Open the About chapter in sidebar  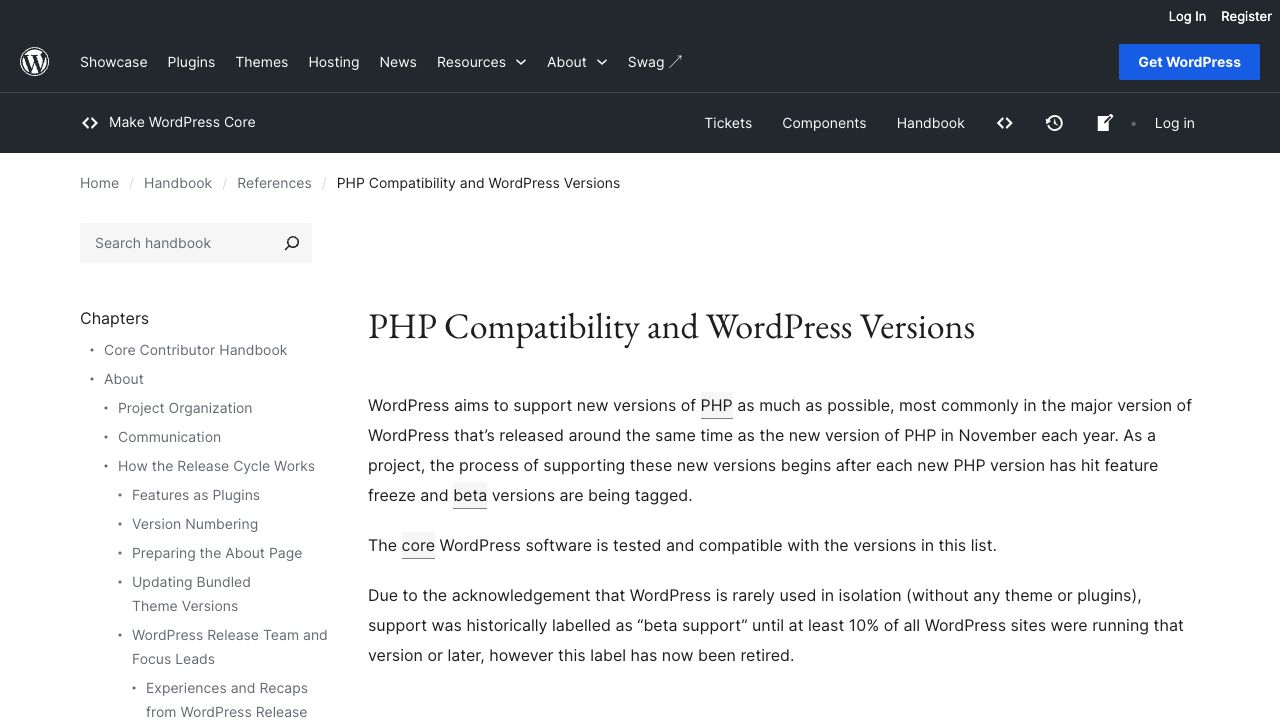point(124,379)
